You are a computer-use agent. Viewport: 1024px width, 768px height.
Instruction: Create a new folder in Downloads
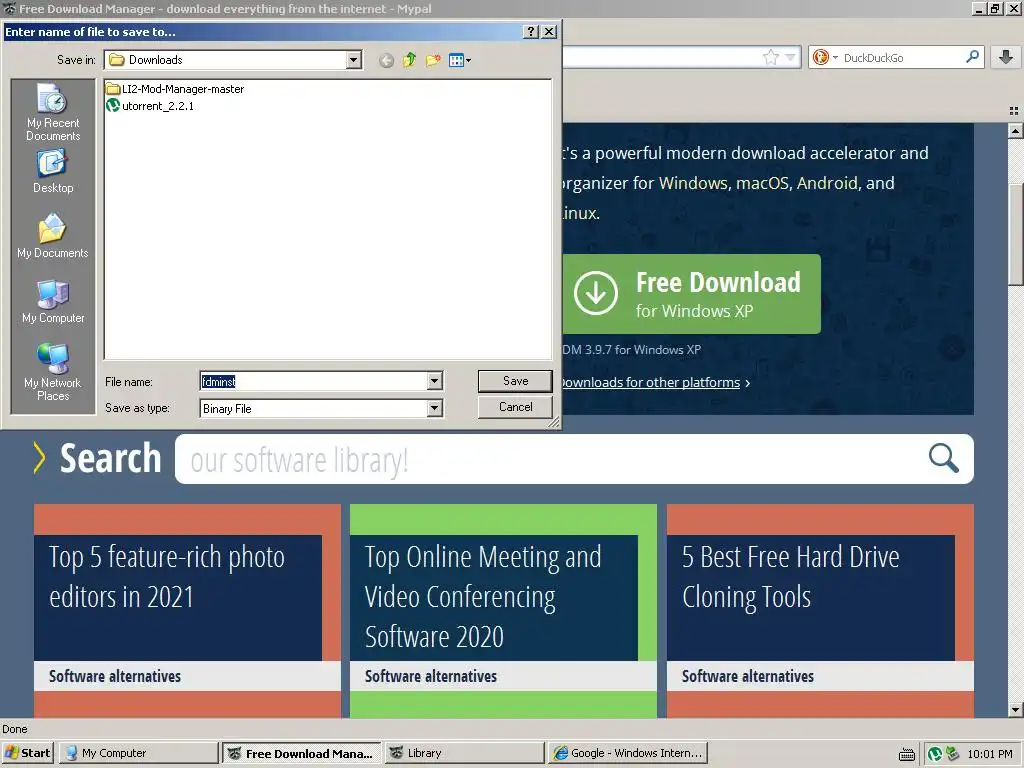pyautogui.click(x=432, y=61)
